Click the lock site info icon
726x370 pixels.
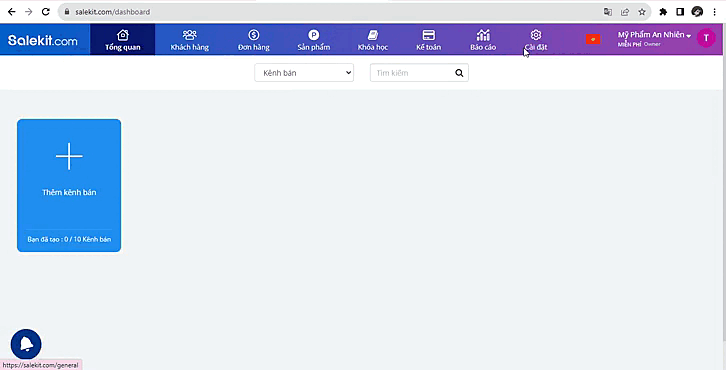point(67,12)
